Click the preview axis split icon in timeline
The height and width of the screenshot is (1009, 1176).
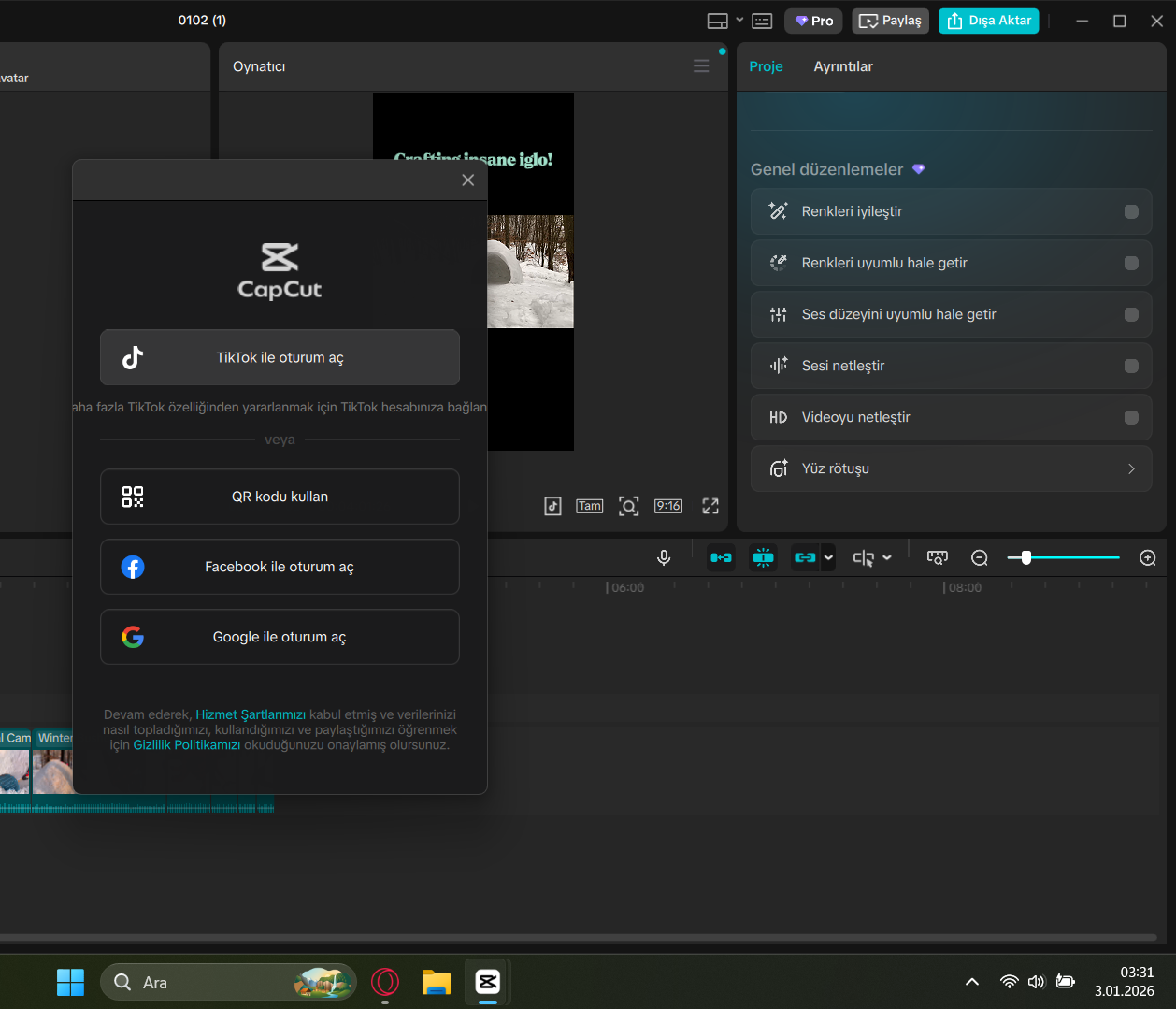click(863, 557)
